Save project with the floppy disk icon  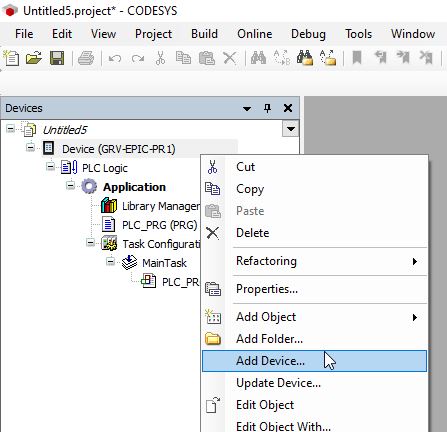tap(57, 58)
